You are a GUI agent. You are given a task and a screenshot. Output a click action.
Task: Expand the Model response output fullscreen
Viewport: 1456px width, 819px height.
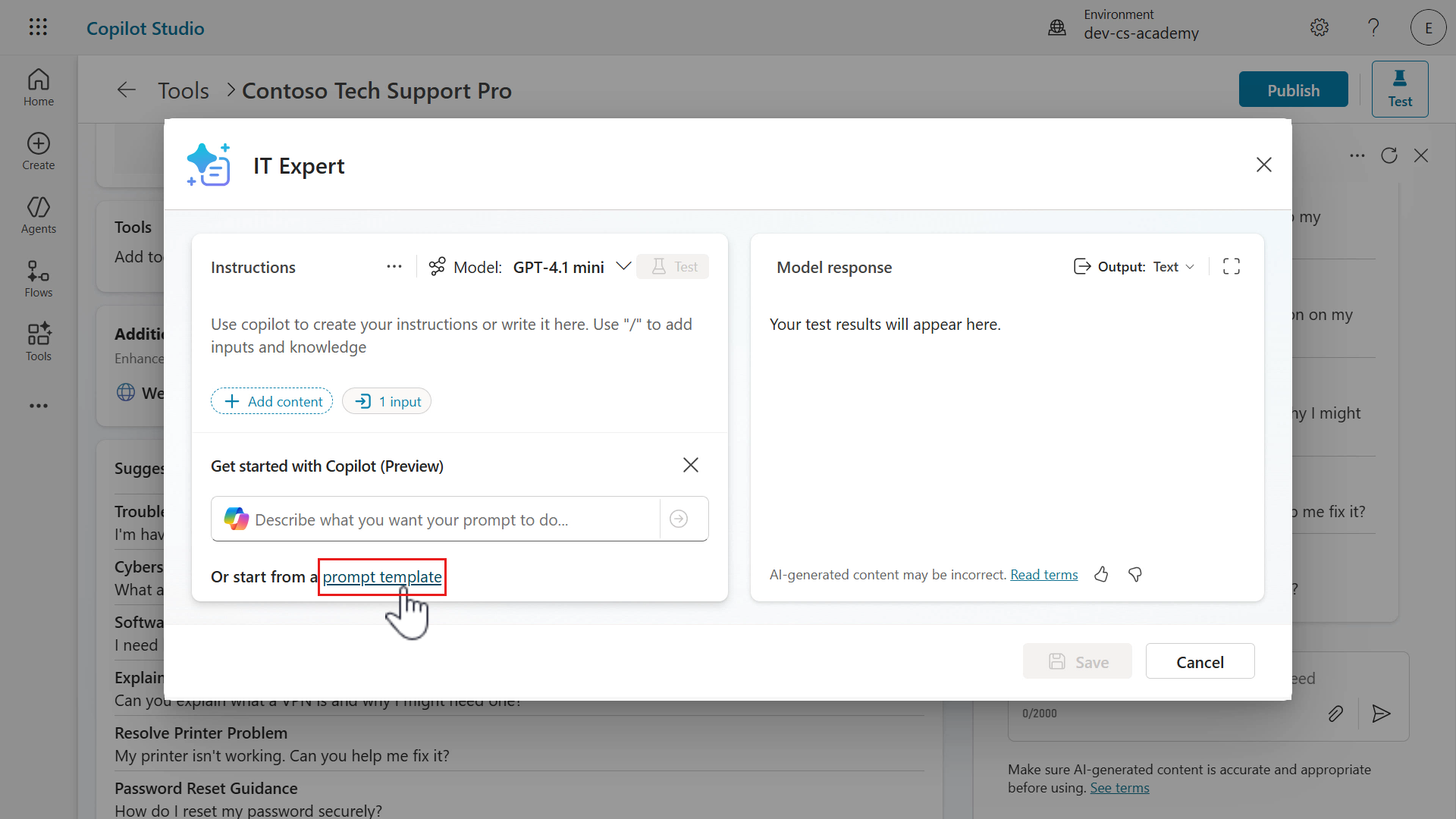(1232, 266)
